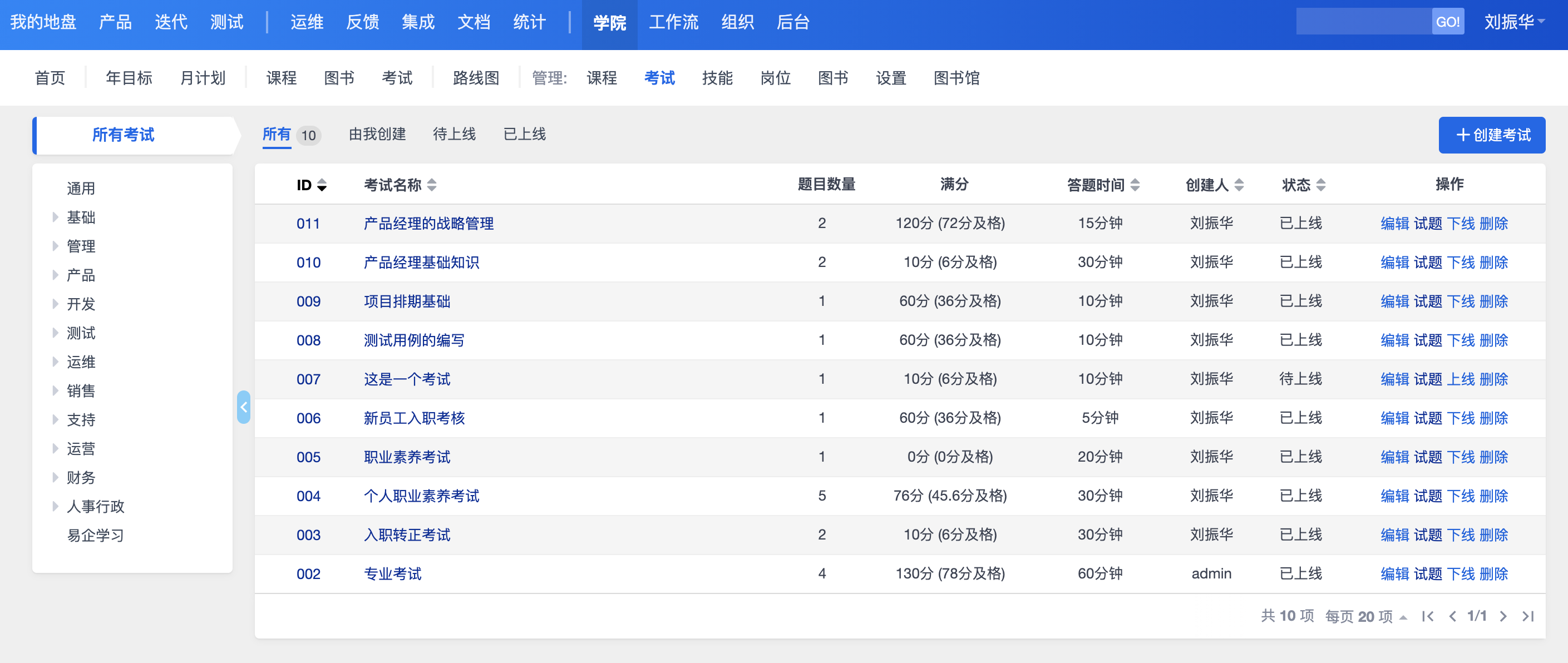The width and height of the screenshot is (1568, 663).
Task: Expand the 基础 category tree node
Action: pyautogui.click(x=56, y=217)
